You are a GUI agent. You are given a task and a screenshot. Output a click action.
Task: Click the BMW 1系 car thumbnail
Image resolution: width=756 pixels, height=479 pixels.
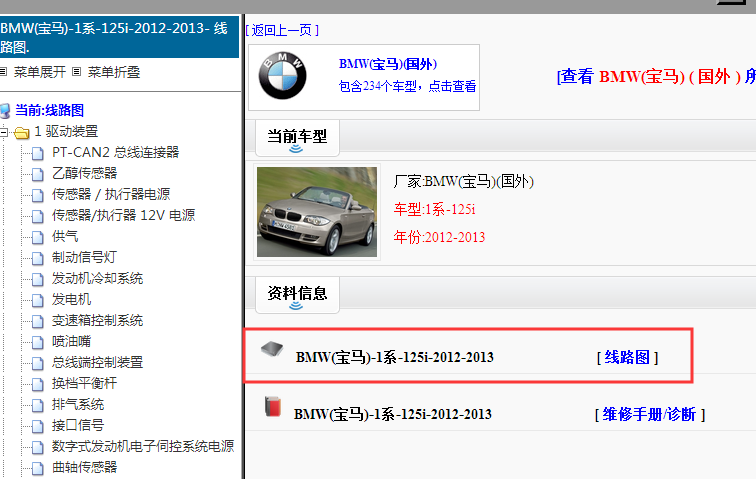tap(317, 212)
